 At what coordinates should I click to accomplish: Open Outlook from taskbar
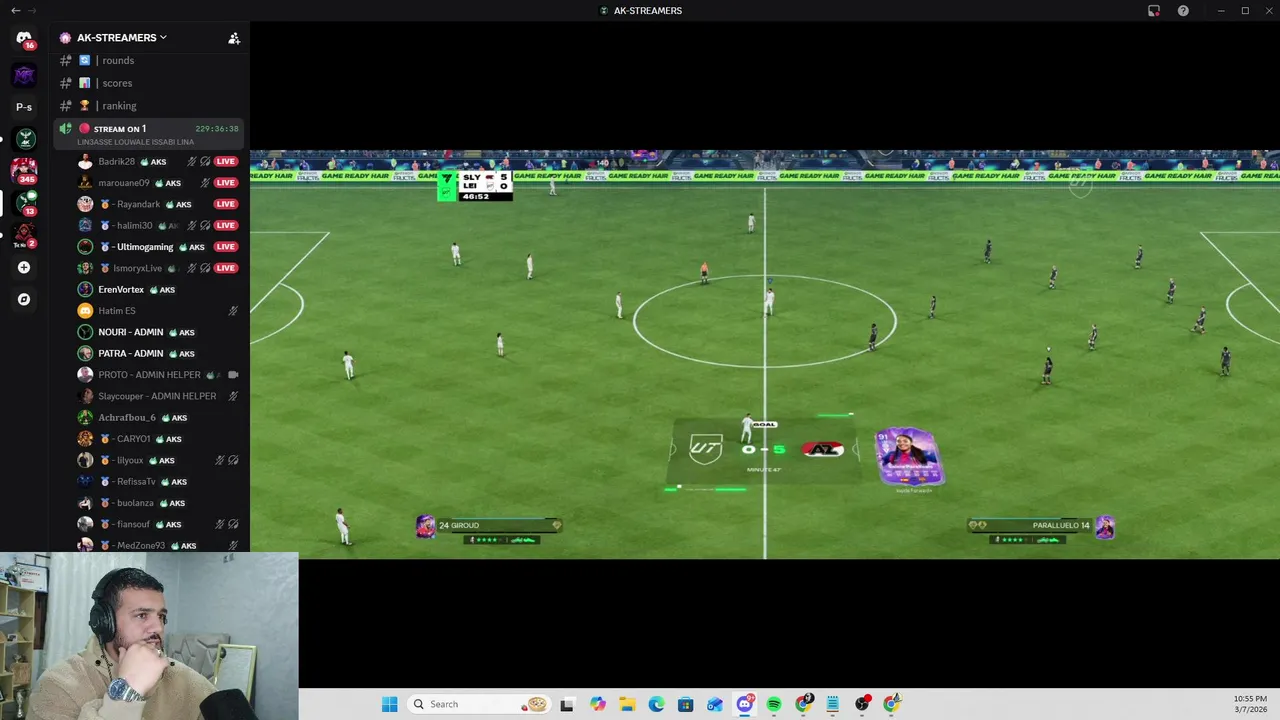click(715, 704)
